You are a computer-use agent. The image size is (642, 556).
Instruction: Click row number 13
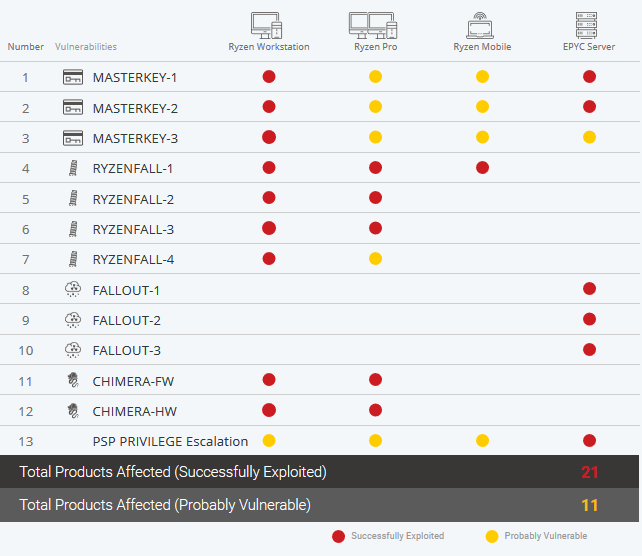[25, 442]
